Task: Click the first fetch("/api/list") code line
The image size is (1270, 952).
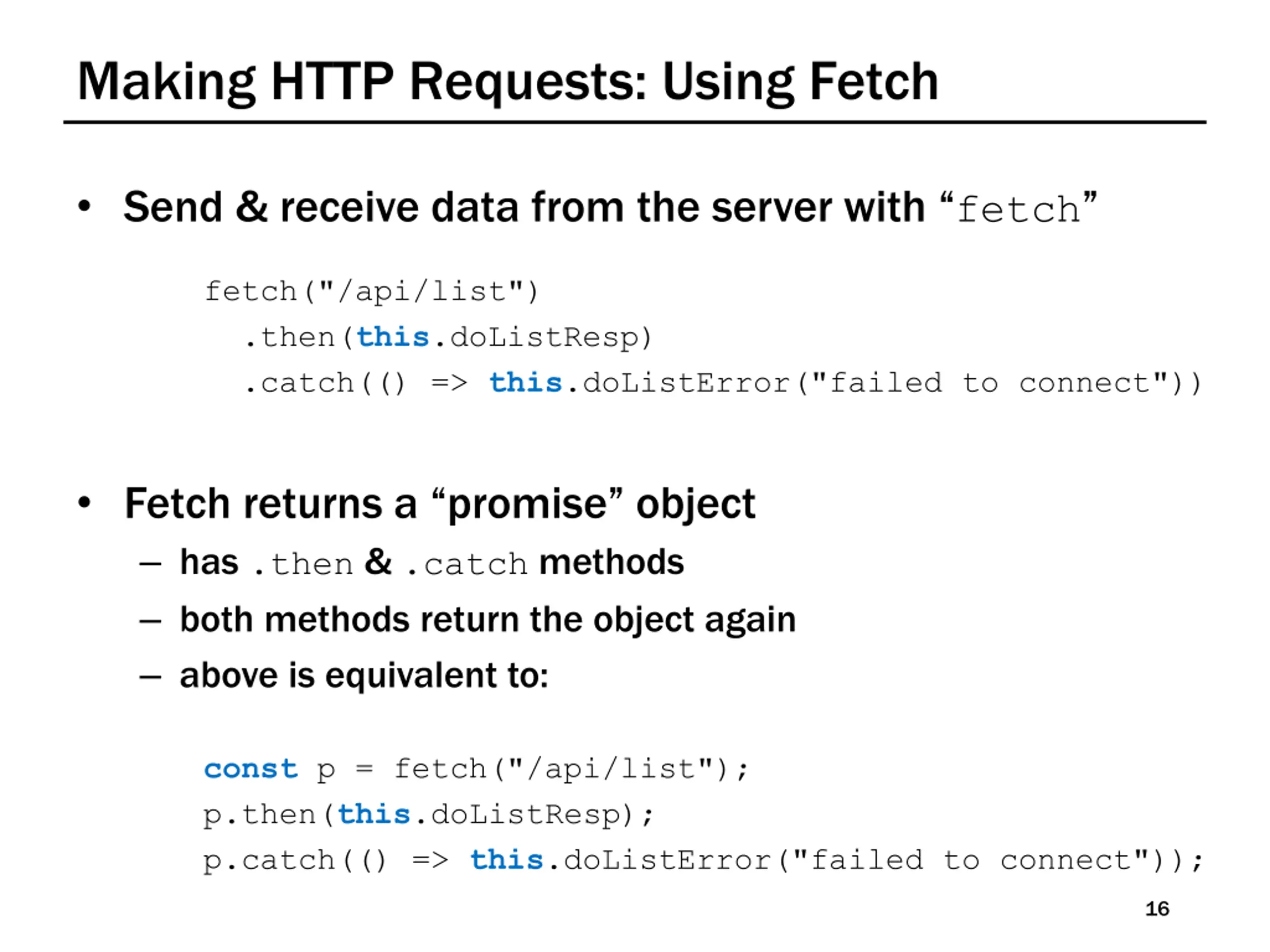Action: click(372, 292)
